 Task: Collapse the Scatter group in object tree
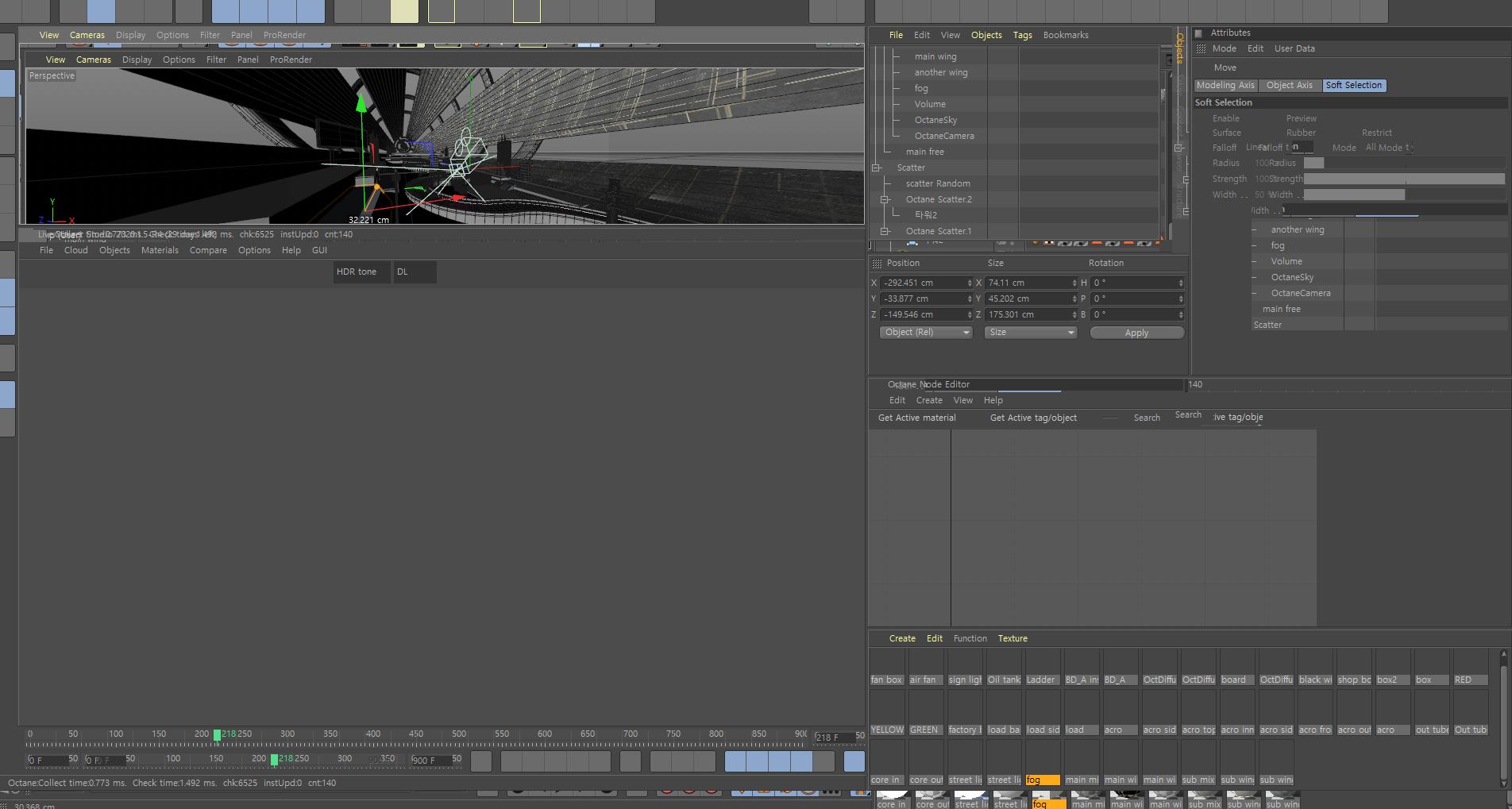(x=877, y=168)
